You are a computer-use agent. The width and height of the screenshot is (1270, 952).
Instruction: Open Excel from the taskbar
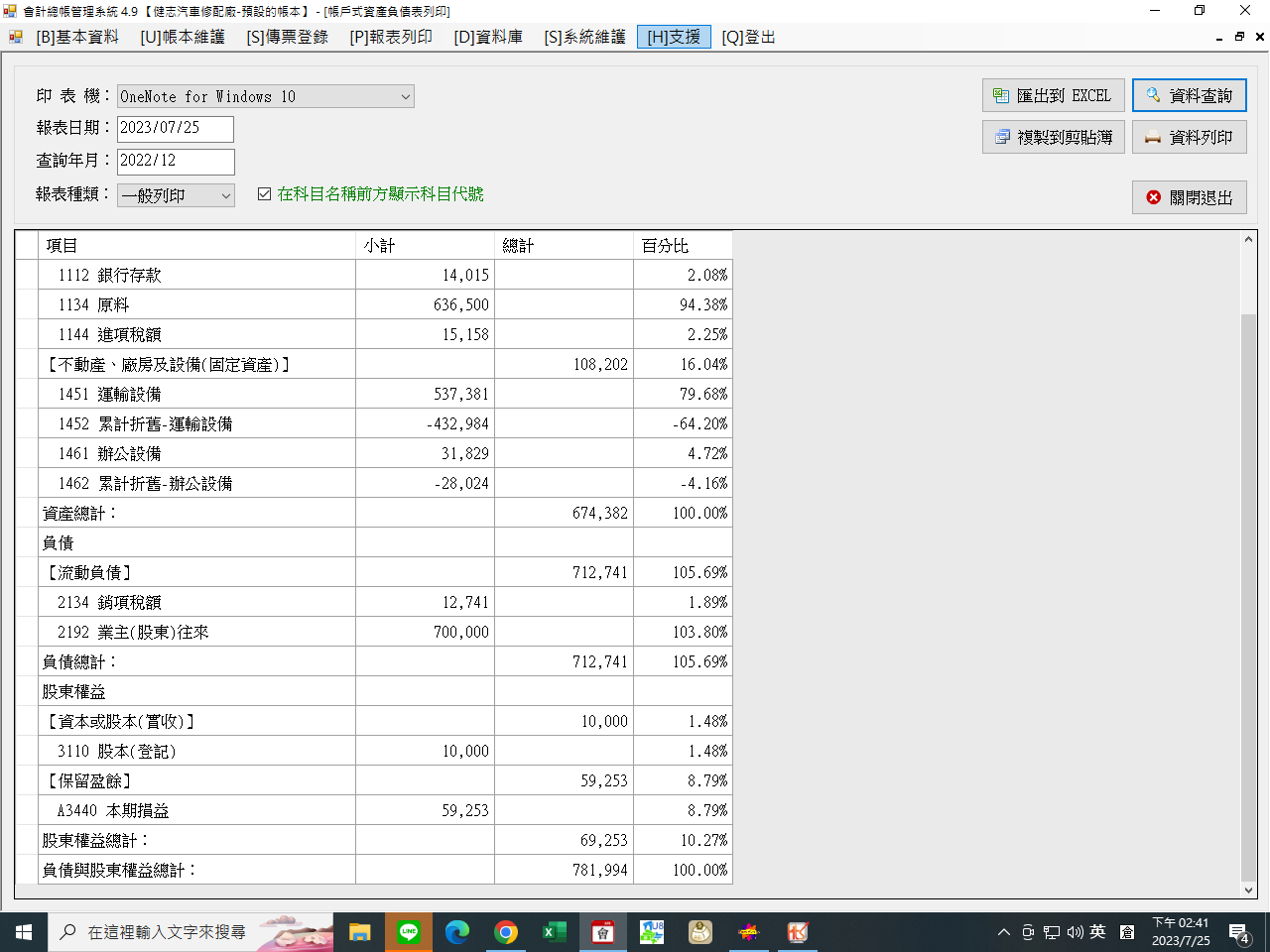pyautogui.click(x=555, y=932)
